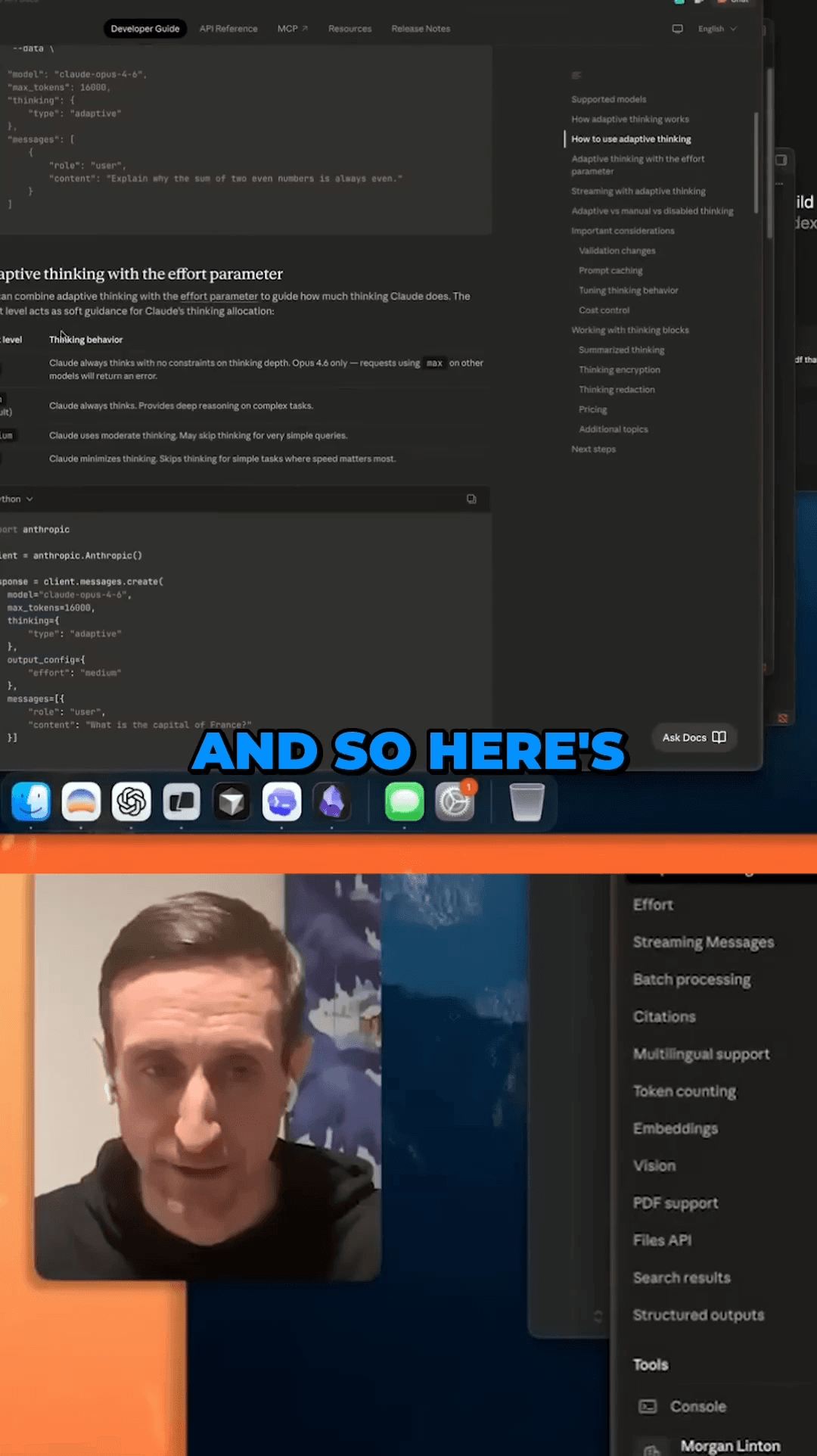The image size is (817, 1456).
Task: Launch Obsidian from the dock
Action: coord(332,801)
